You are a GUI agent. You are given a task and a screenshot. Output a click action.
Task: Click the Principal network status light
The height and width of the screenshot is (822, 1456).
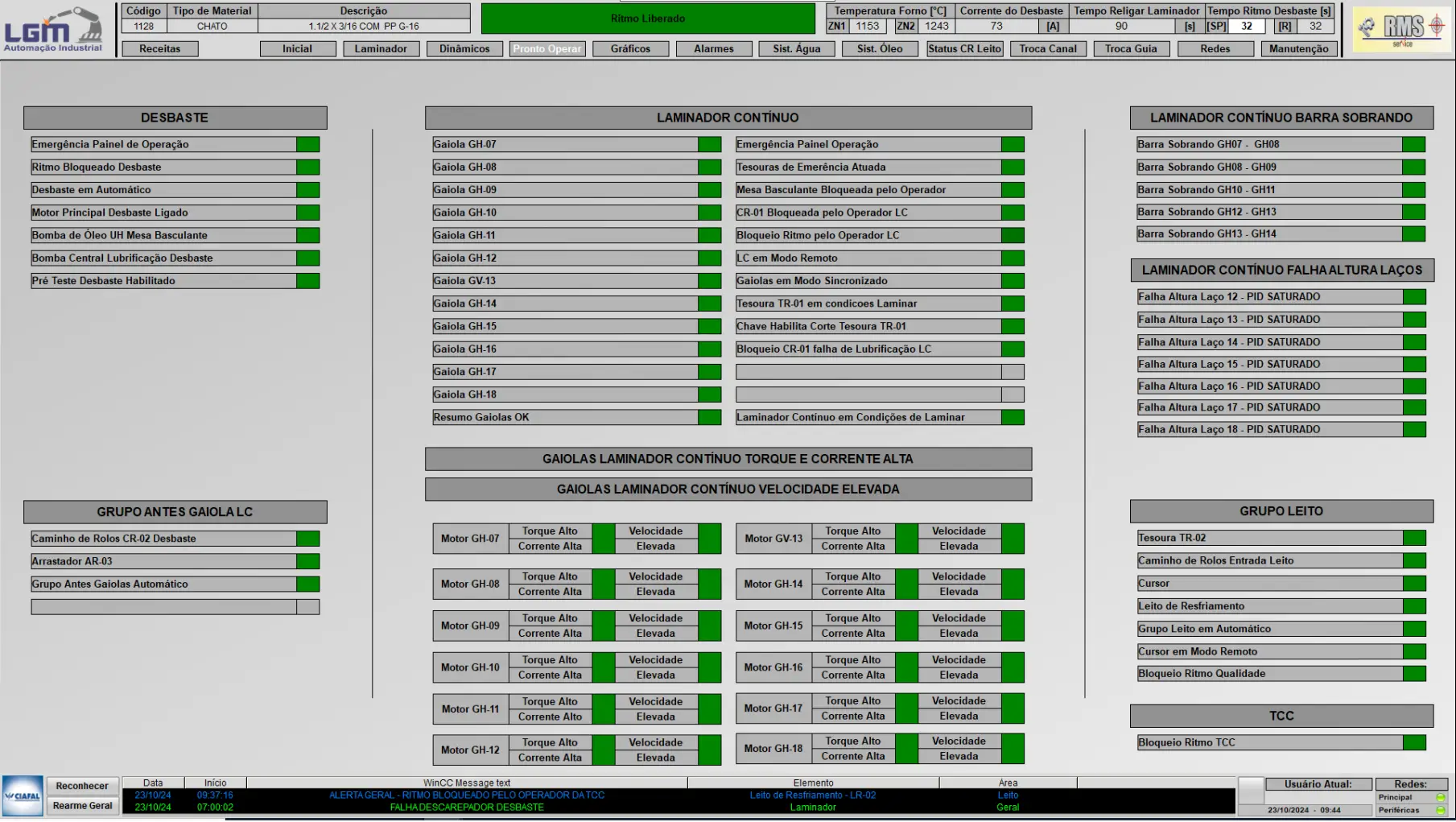tap(1440, 797)
